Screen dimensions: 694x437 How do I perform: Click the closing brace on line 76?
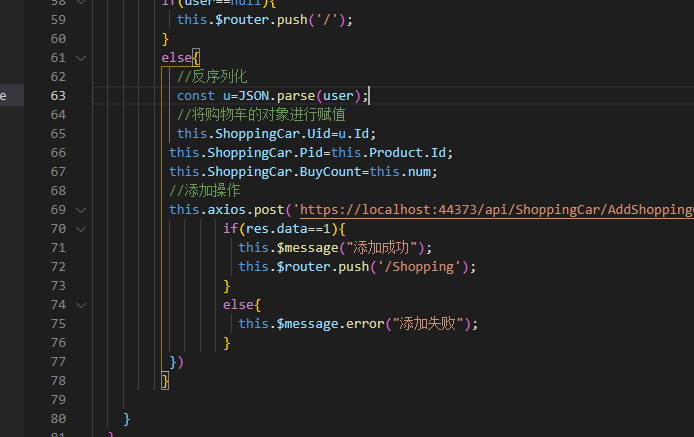click(227, 343)
